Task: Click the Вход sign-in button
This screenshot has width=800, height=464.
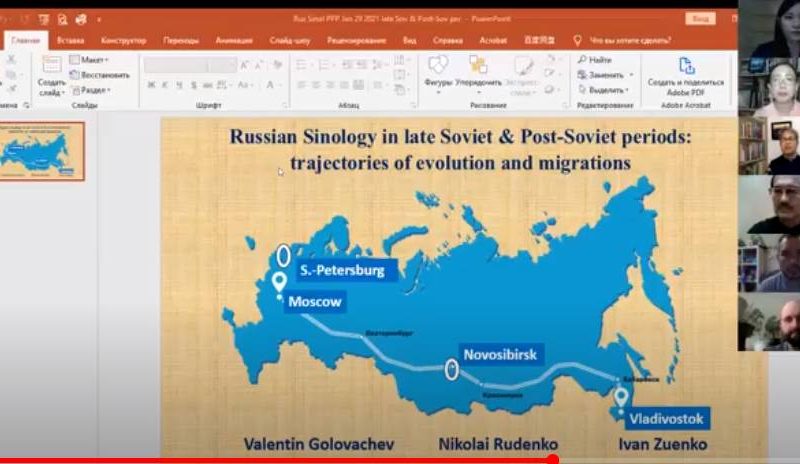Action: click(x=700, y=18)
